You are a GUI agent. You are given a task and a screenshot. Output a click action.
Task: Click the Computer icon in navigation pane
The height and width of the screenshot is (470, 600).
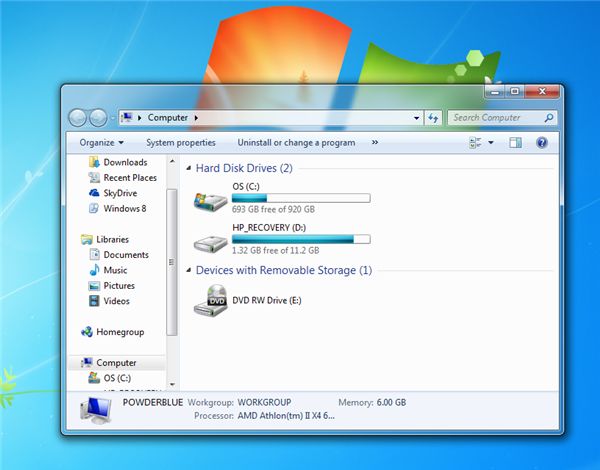87,362
